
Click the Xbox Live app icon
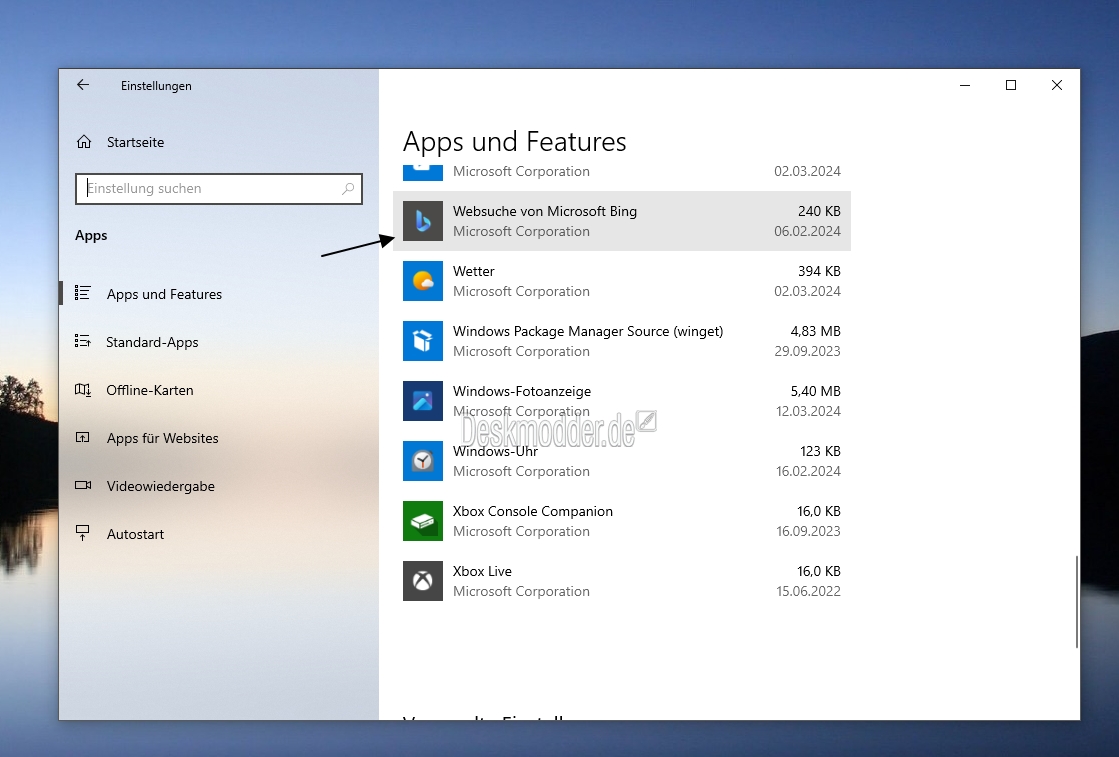click(x=422, y=581)
